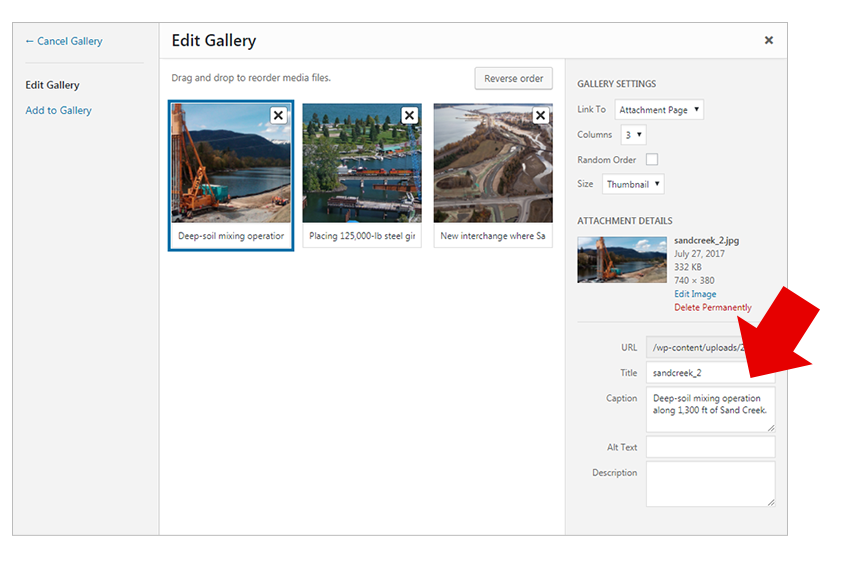Image resolution: width=850 pixels, height=562 pixels.
Task: Focus the URL field
Action: pyautogui.click(x=710, y=347)
